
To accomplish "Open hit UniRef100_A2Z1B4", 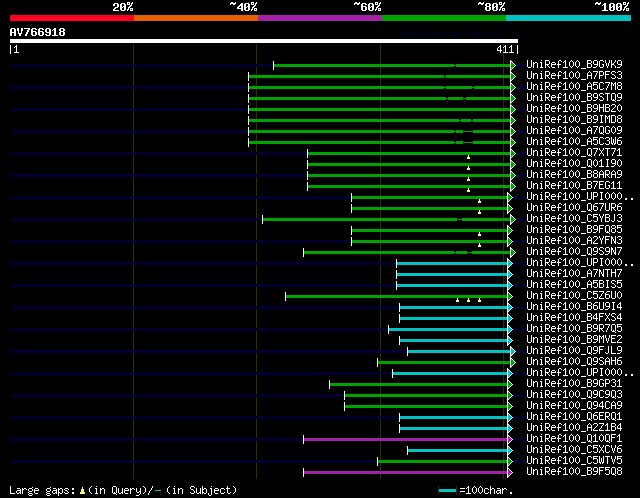I will point(574,428).
